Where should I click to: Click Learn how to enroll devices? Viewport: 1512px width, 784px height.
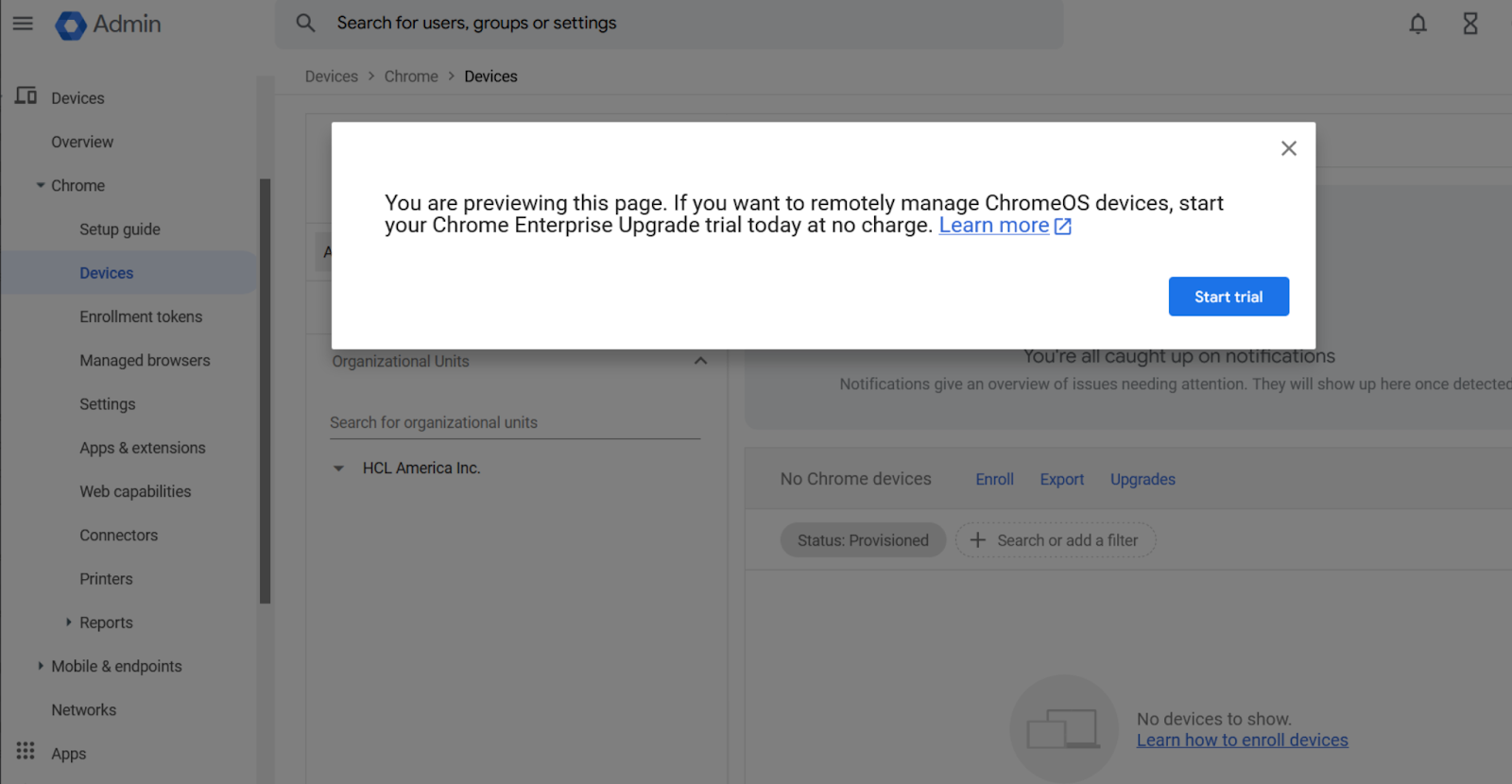pyautogui.click(x=1242, y=741)
